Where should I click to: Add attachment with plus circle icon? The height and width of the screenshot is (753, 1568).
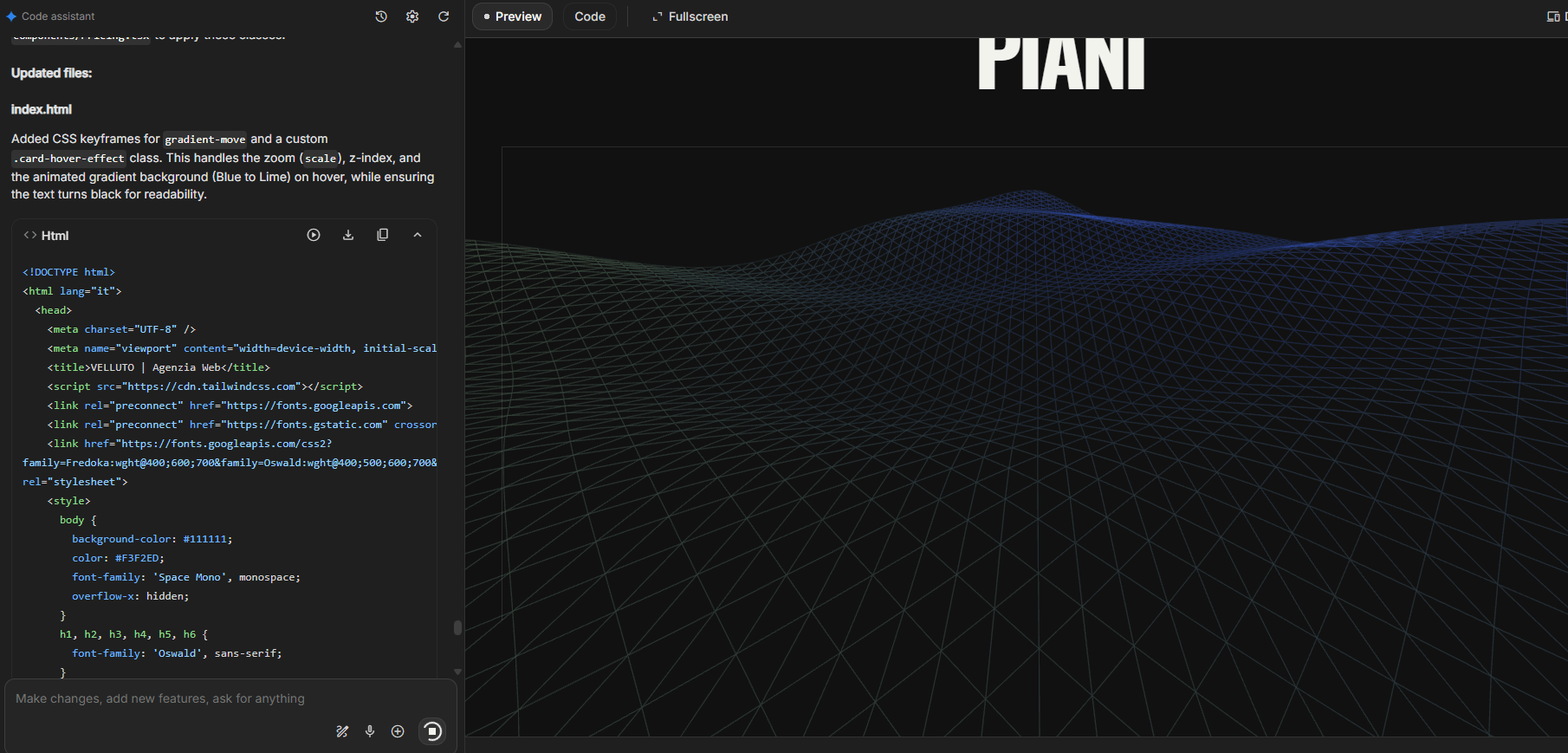[398, 731]
